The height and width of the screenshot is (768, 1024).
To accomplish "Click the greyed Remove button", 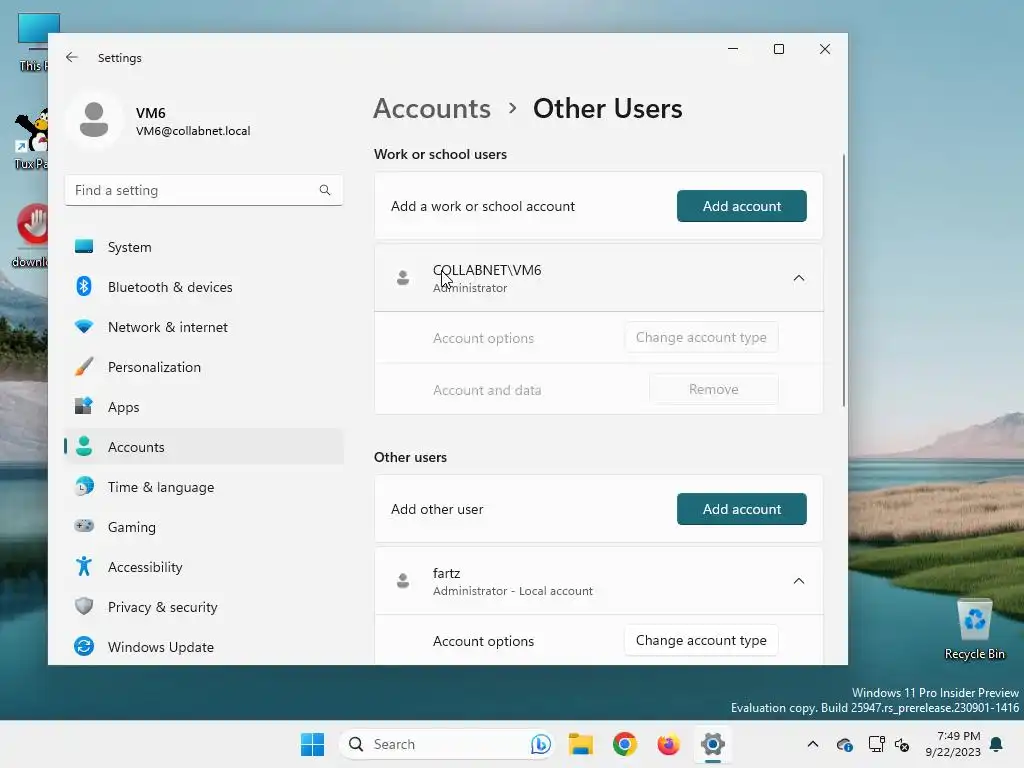I will [713, 389].
